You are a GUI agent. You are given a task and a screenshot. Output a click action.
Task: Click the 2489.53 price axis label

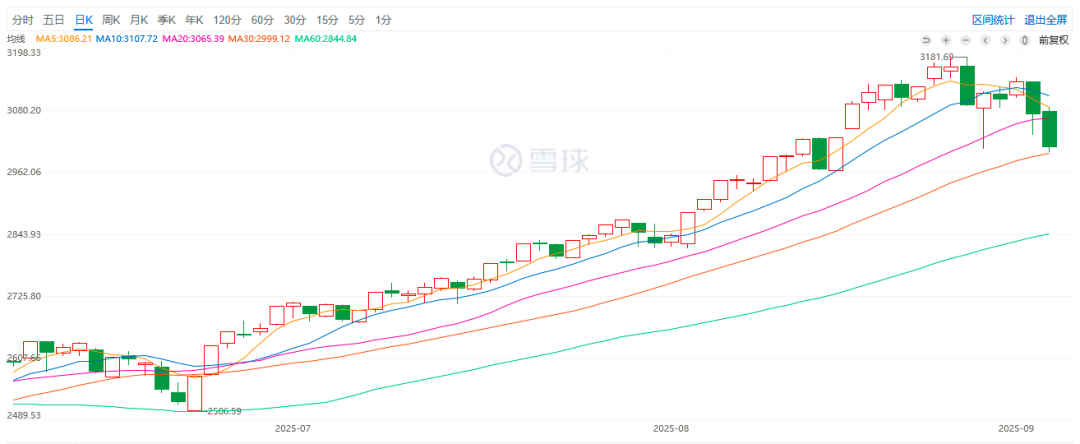point(25,416)
